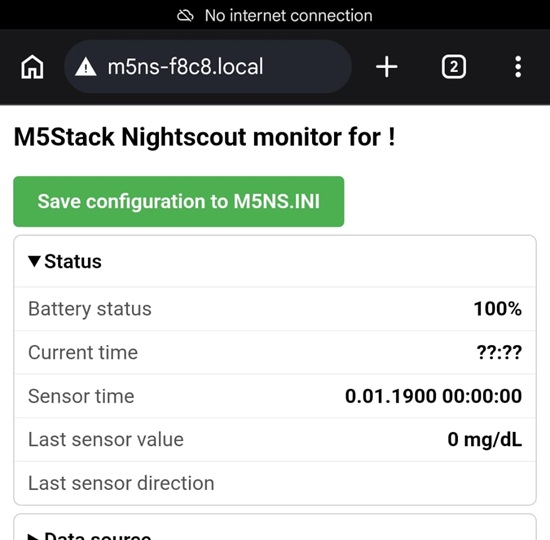This screenshot has width=550, height=540.
Task: Click the 0 mg/dL sensor reading
Action: 484,440
